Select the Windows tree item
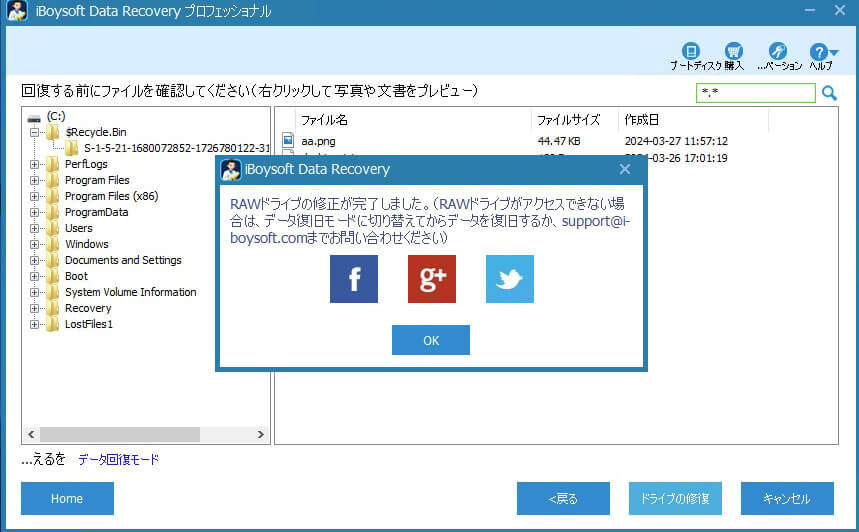This screenshot has height=532, width=859. (x=87, y=244)
